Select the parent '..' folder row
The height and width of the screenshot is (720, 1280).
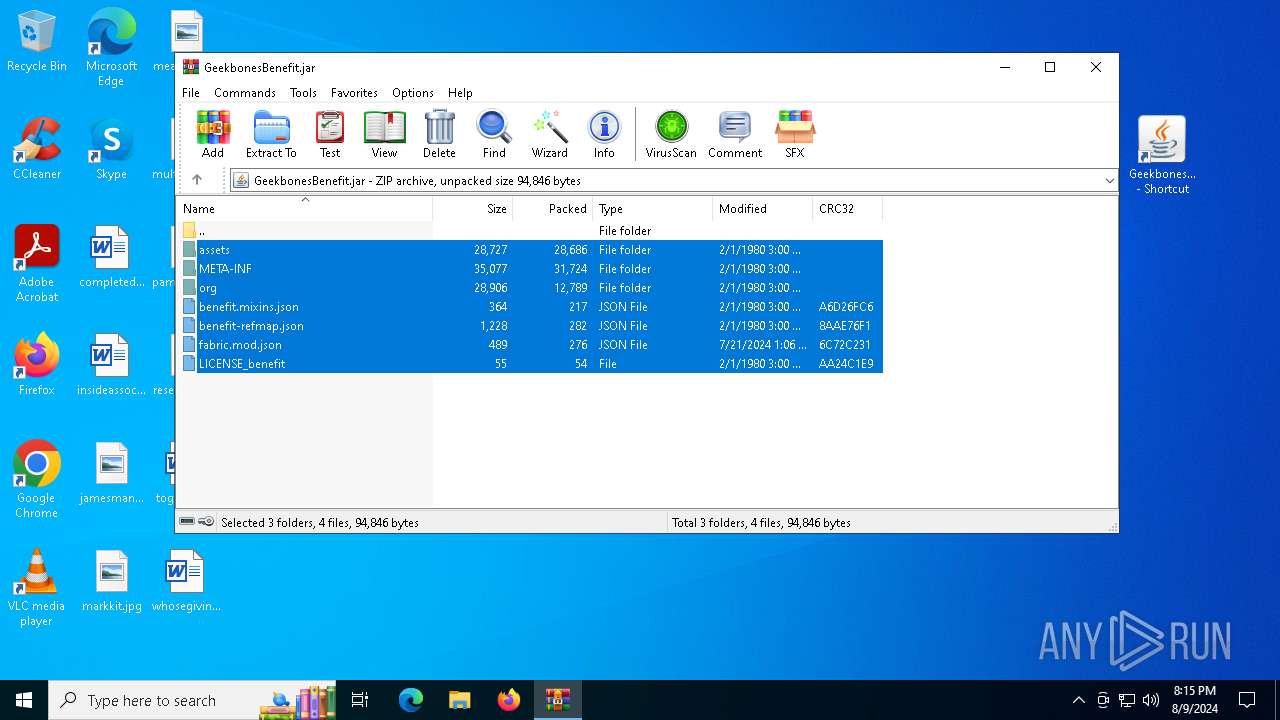(x=531, y=231)
